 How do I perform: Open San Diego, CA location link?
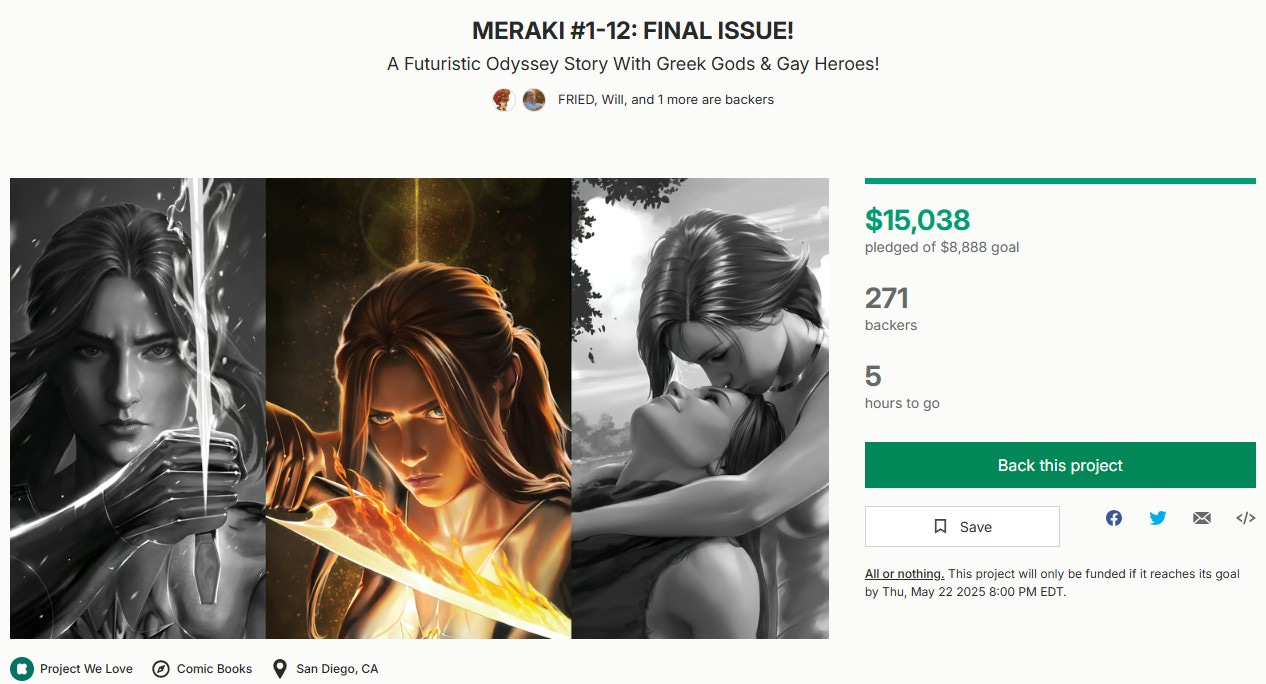[x=337, y=669]
